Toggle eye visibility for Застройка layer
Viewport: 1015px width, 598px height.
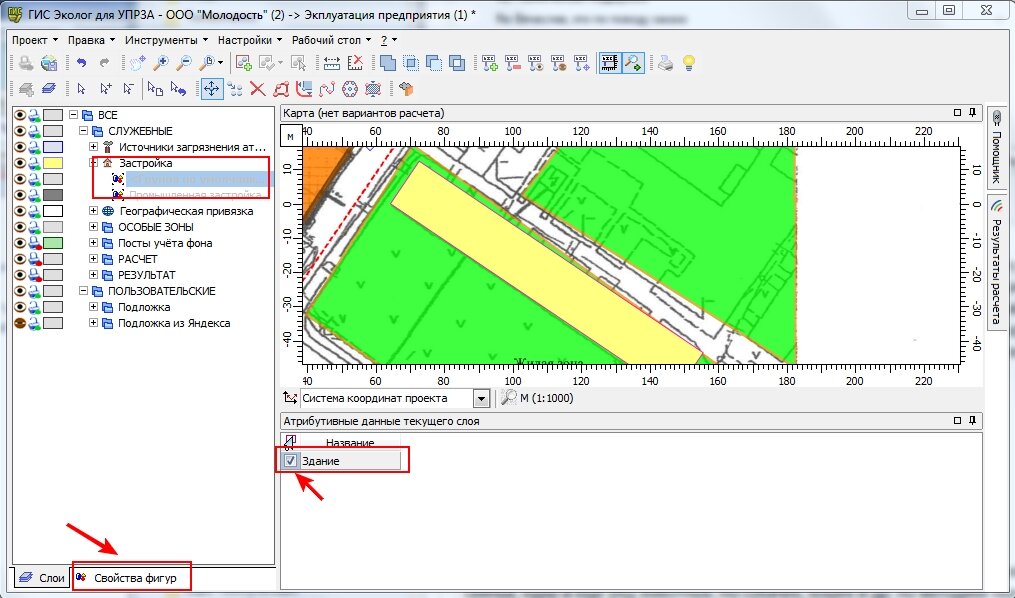click(x=19, y=163)
